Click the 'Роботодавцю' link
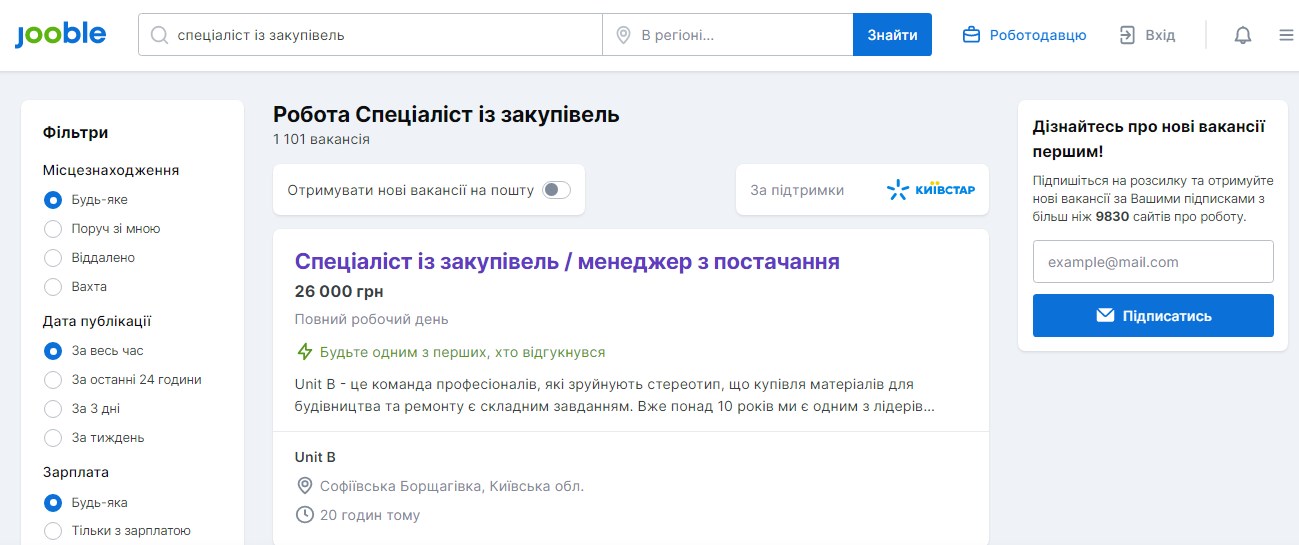The width and height of the screenshot is (1299, 545). tap(1037, 35)
